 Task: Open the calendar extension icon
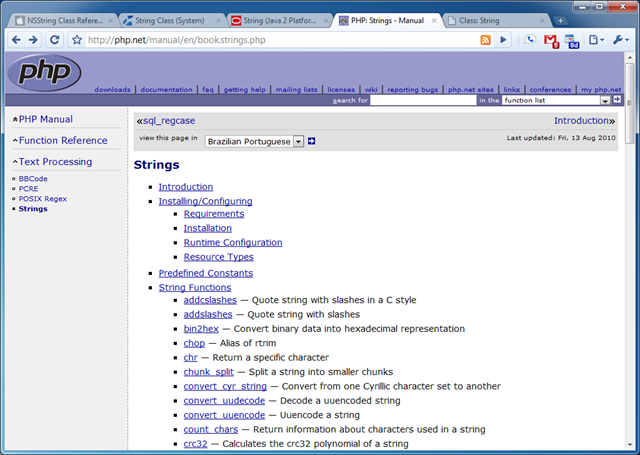coord(571,41)
